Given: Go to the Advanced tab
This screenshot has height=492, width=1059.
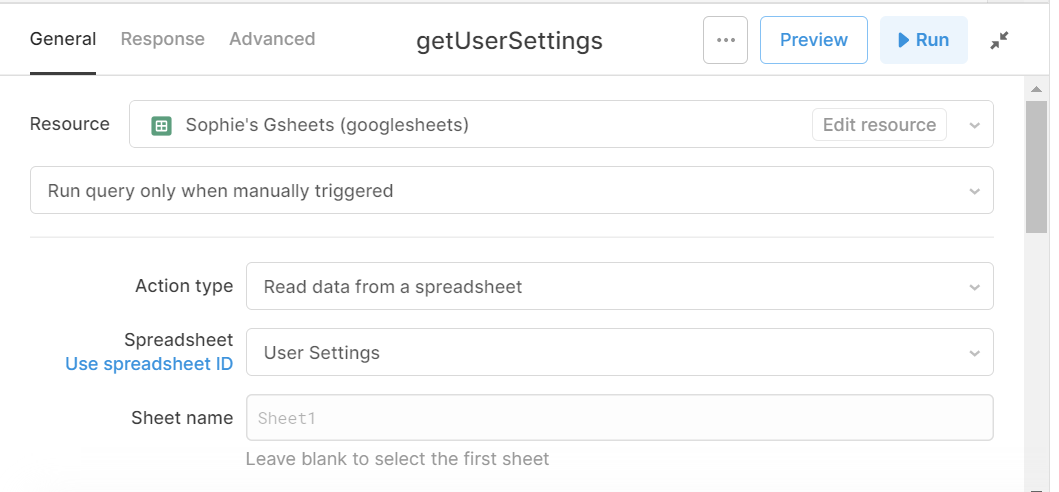Looking at the screenshot, I should pos(272,39).
